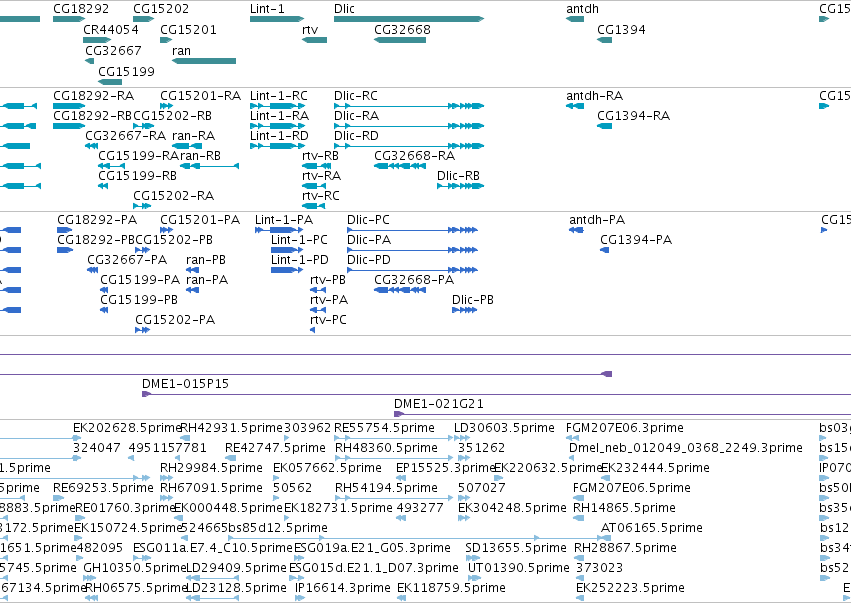
Task: Select the Dlic-RC transcript label
Action: 356,96
